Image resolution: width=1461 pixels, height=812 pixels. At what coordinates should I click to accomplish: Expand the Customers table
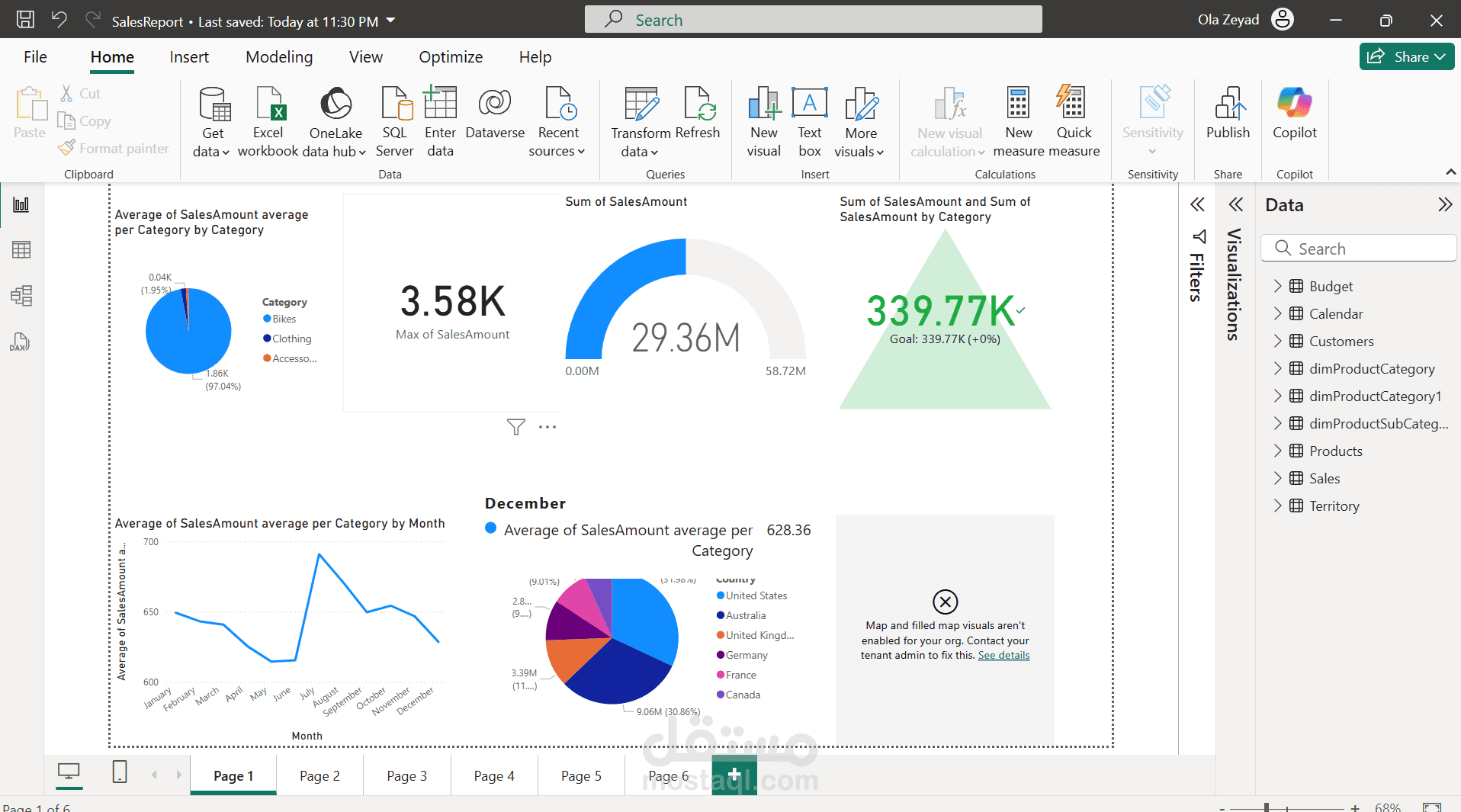pos(1278,341)
